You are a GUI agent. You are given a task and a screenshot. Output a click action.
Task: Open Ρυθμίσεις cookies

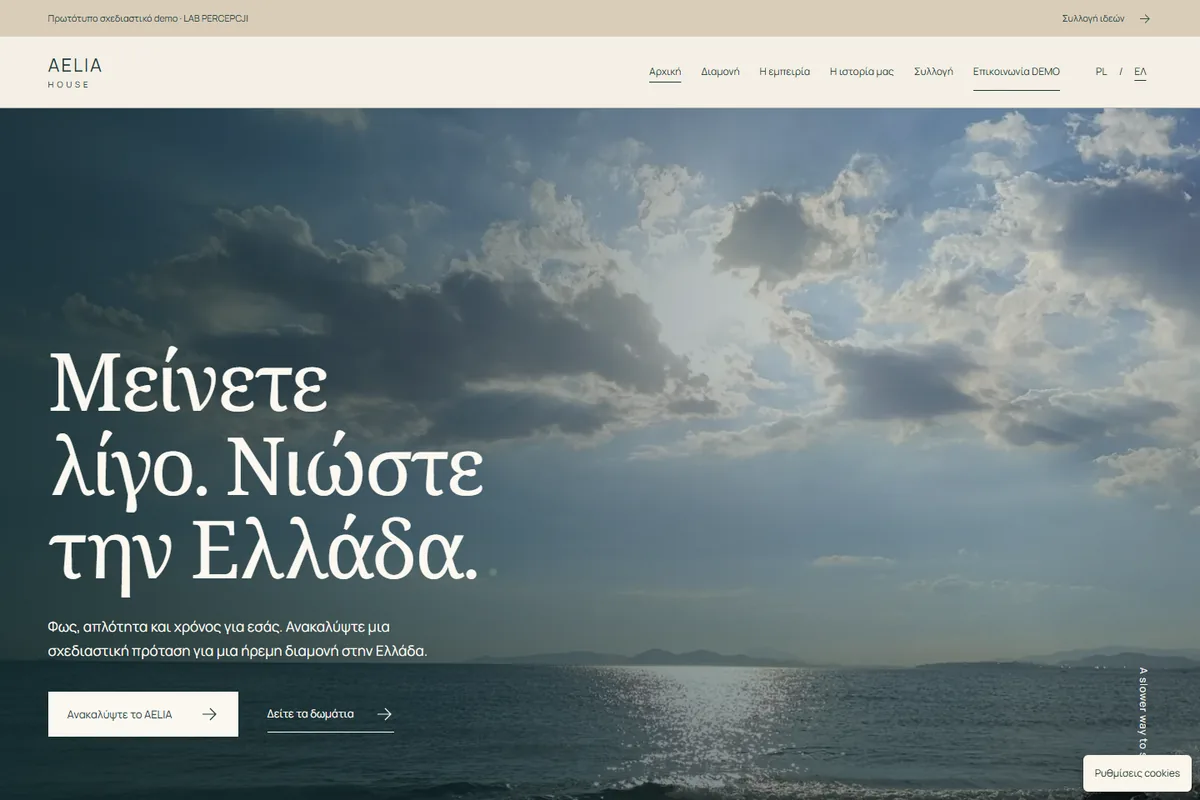click(1137, 773)
